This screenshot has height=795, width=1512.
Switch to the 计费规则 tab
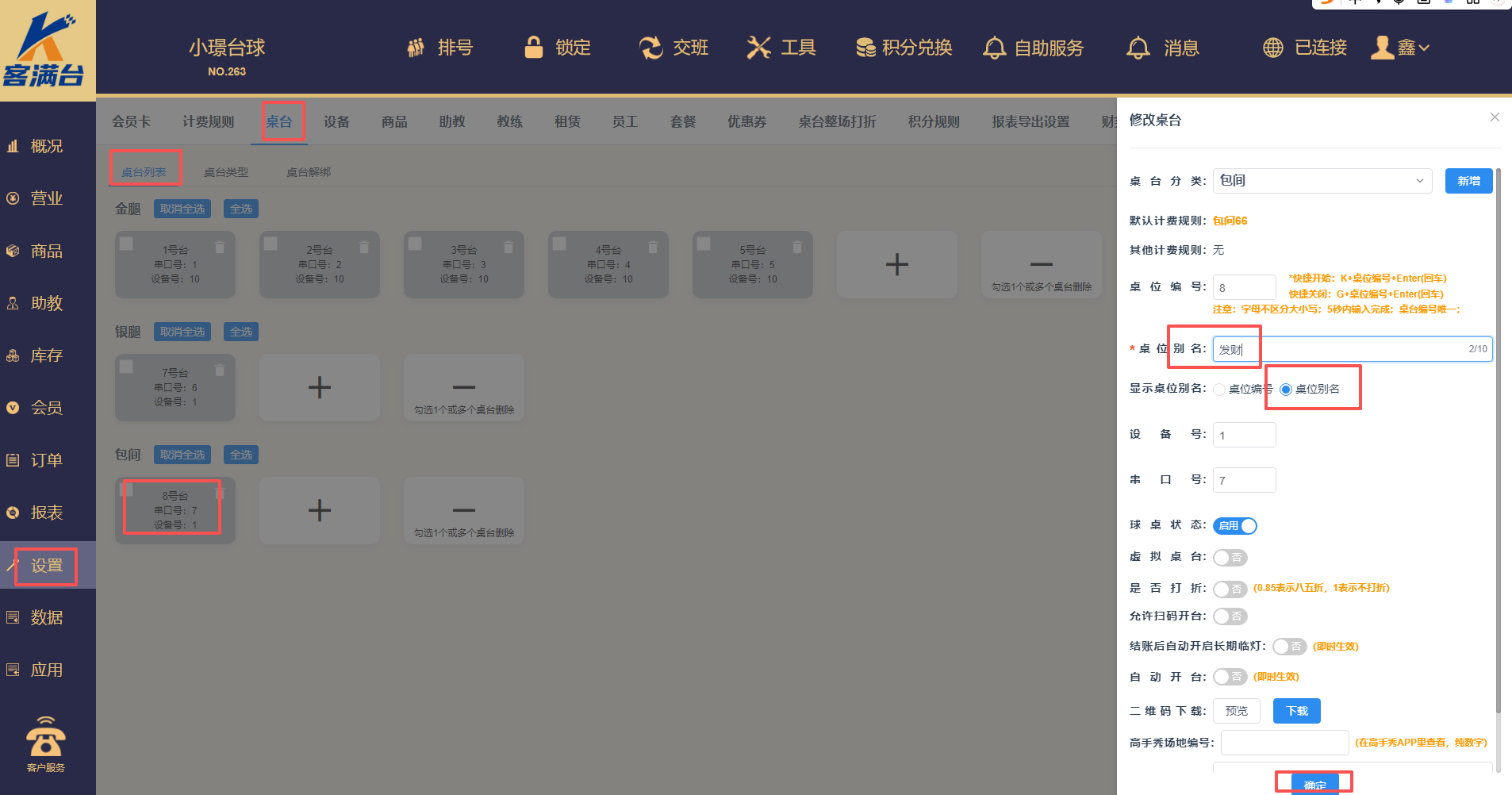tap(208, 121)
